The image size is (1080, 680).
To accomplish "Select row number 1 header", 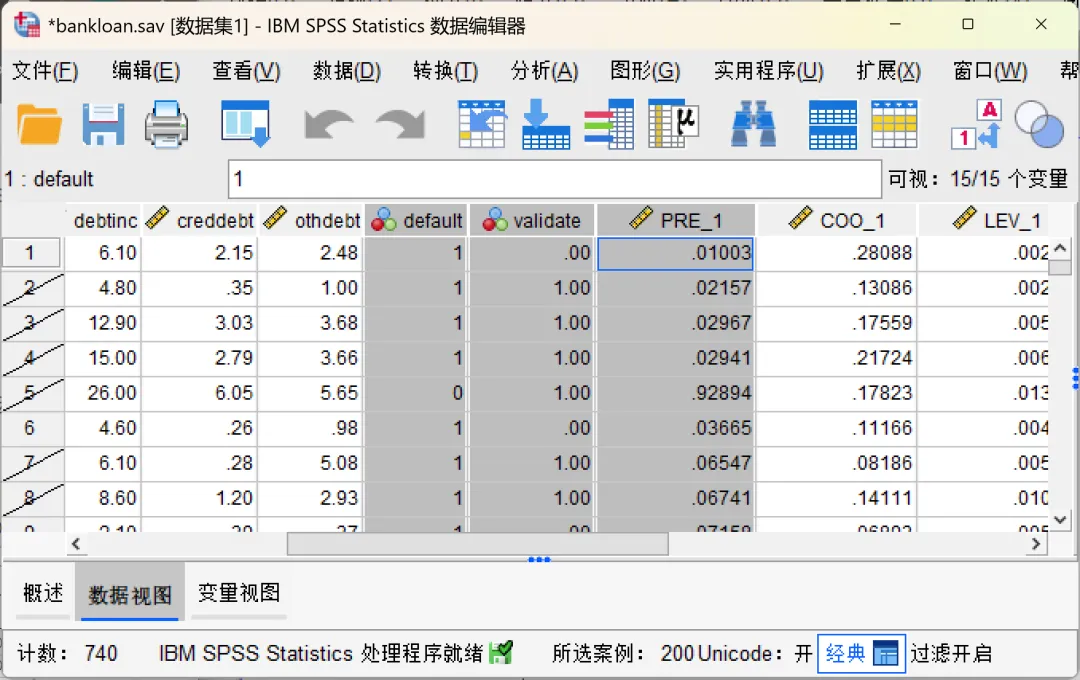I will (x=32, y=253).
